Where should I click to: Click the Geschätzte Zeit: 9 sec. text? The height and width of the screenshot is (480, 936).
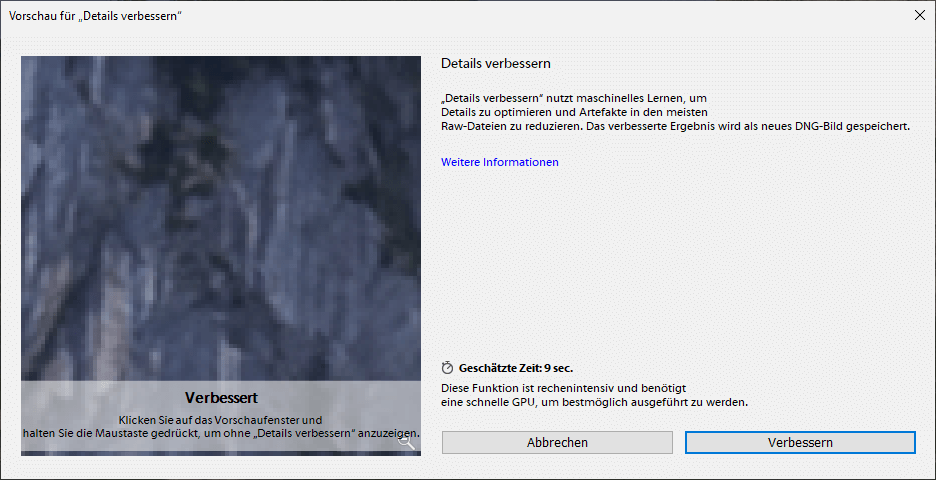click(516, 368)
